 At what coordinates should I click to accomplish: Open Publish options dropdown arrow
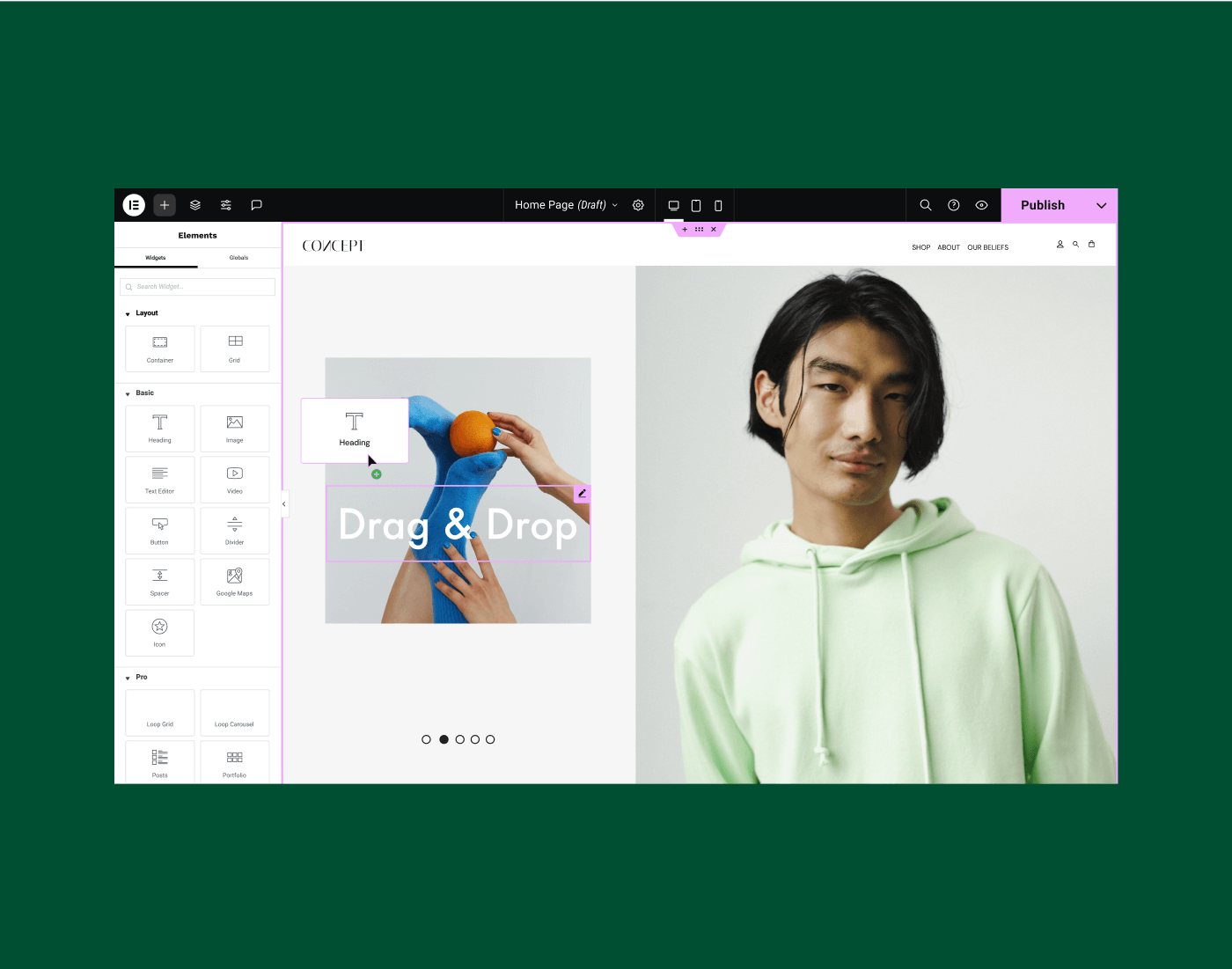click(x=1101, y=205)
